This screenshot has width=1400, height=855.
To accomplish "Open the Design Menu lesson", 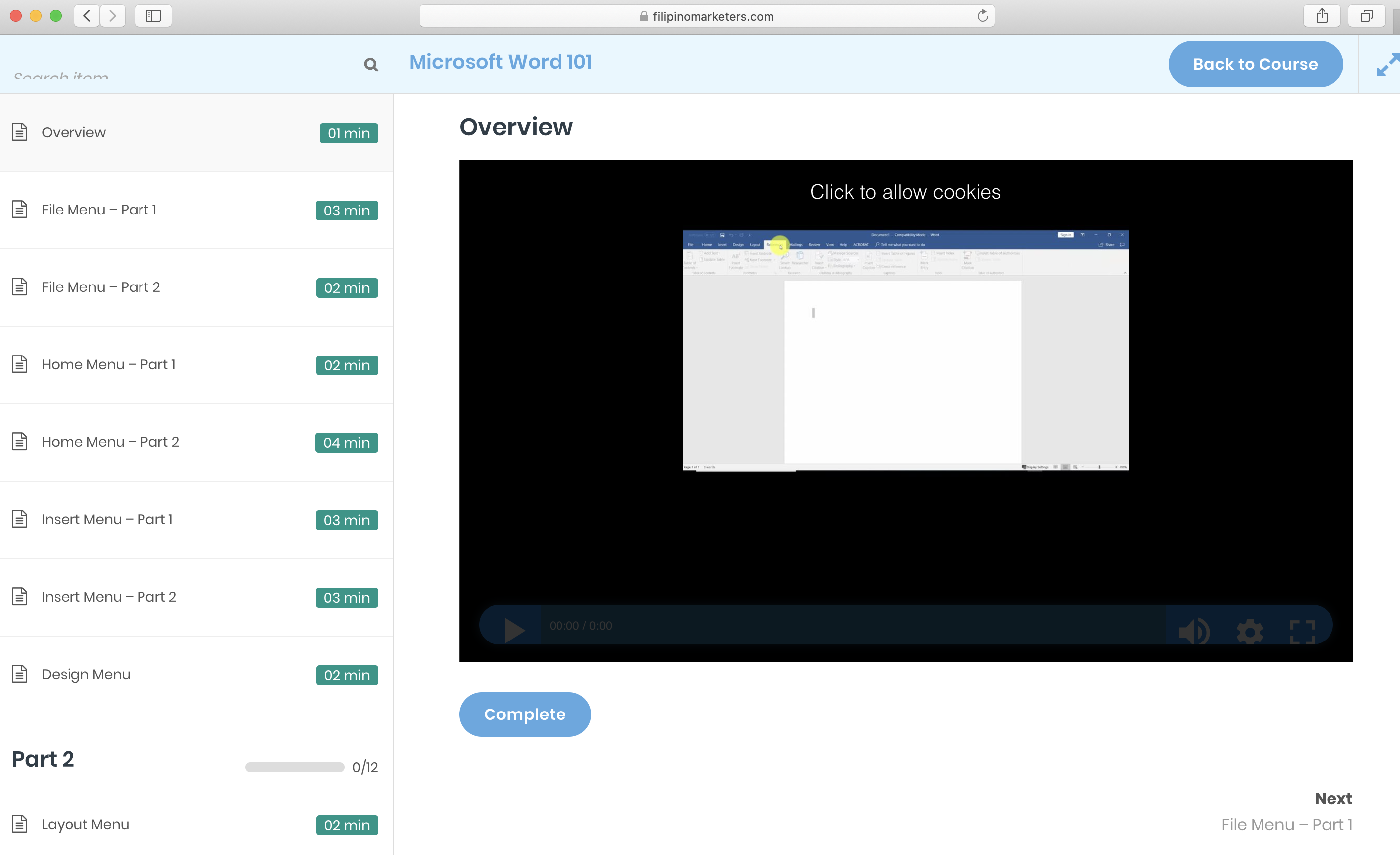I will [x=197, y=674].
